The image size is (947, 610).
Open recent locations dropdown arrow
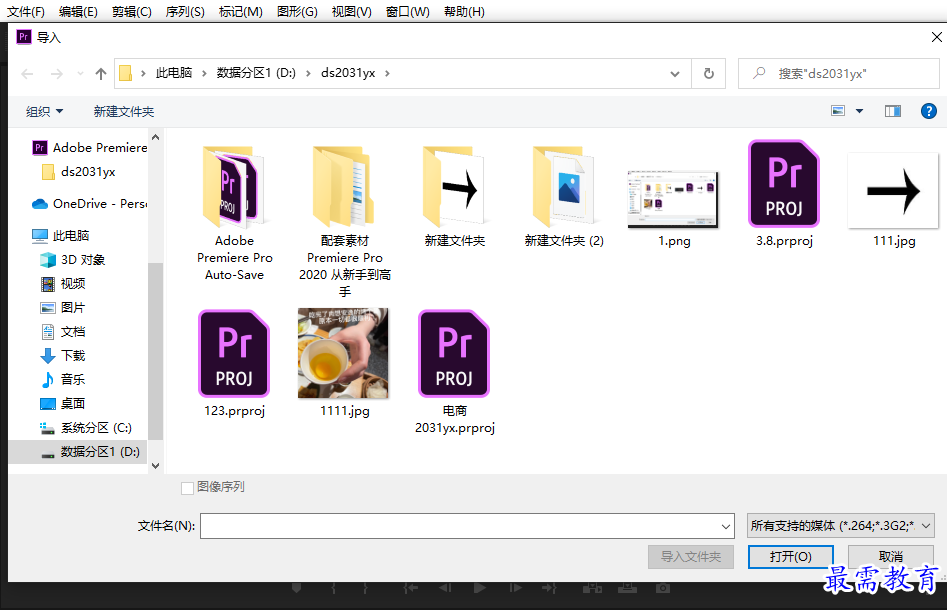80,74
